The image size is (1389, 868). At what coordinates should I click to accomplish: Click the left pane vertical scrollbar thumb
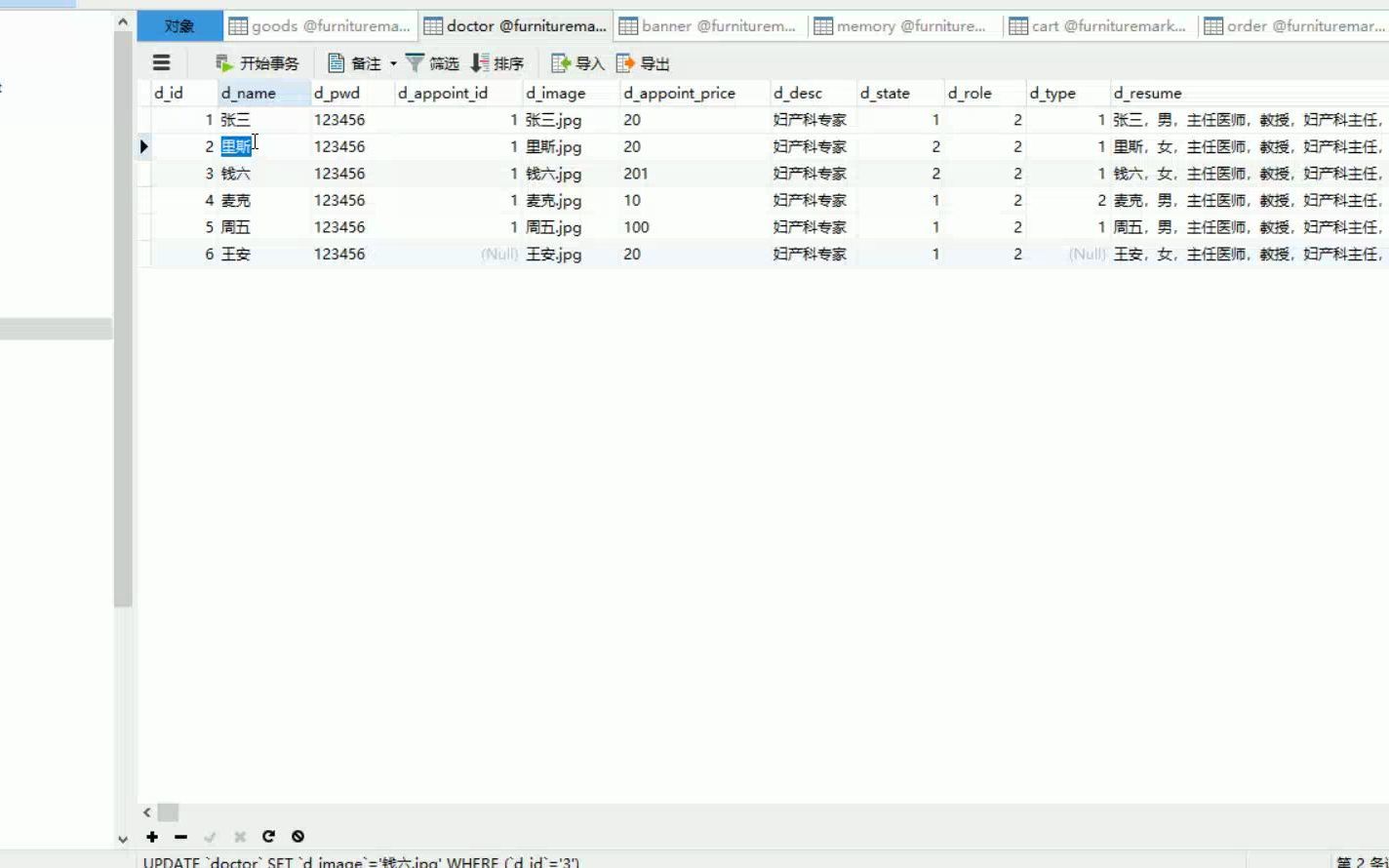pos(123,320)
